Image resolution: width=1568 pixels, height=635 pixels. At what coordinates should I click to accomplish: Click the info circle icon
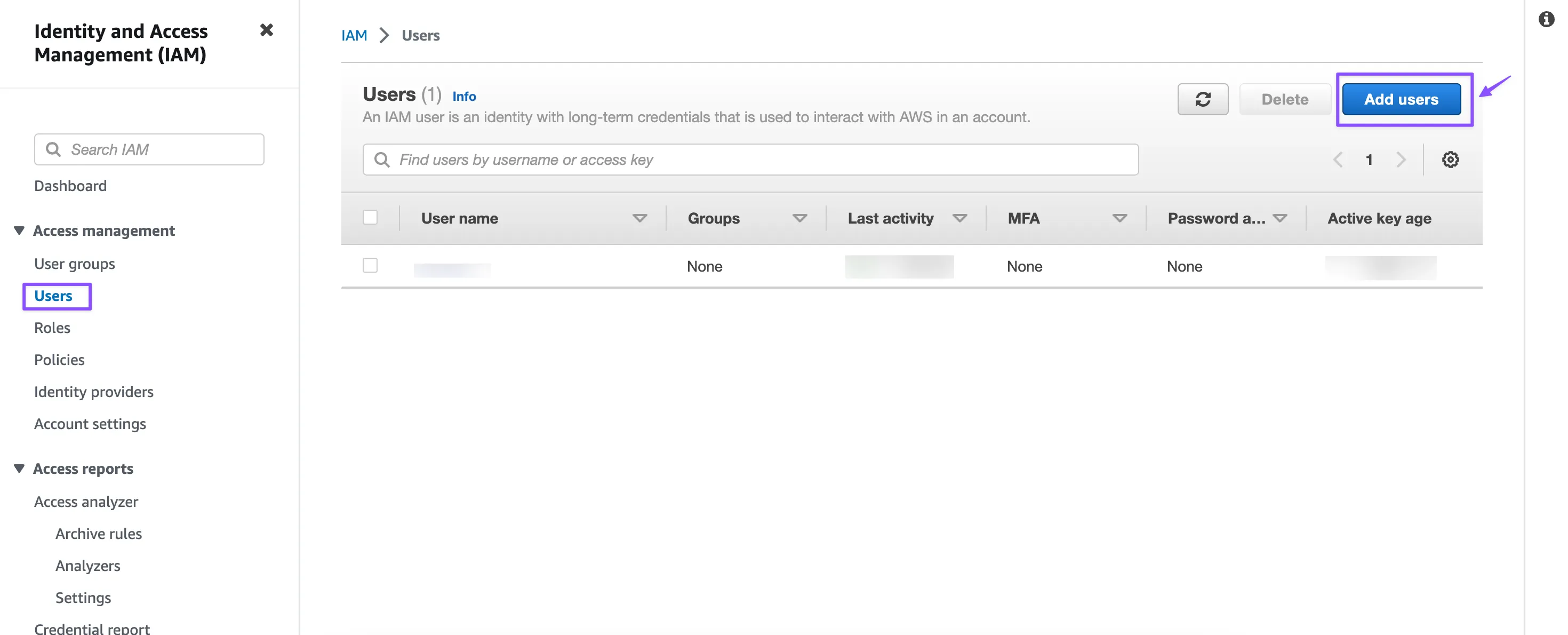pos(1546,20)
